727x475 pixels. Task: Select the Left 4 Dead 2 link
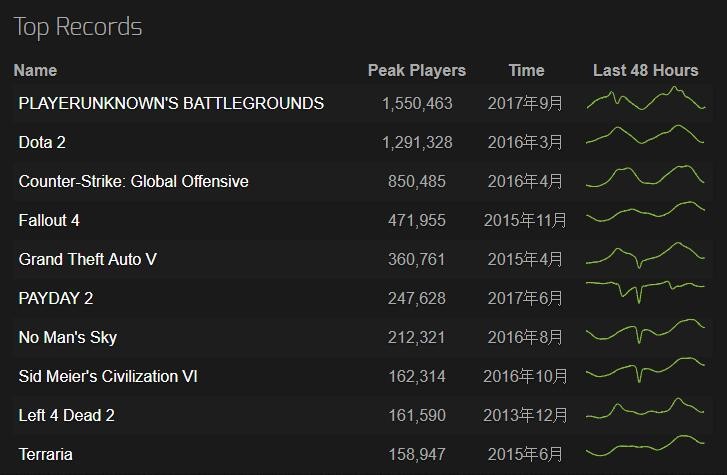(x=66, y=415)
